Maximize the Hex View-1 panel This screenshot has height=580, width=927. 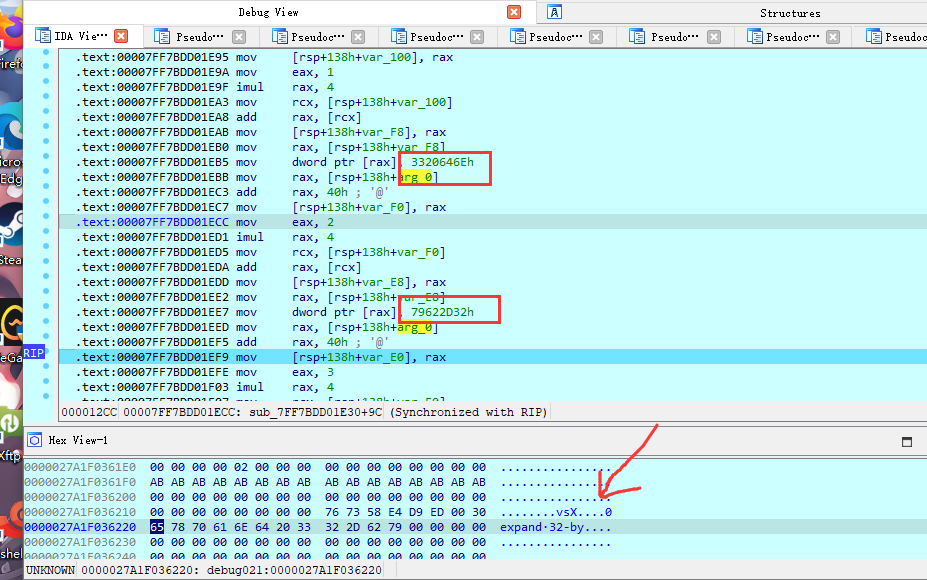click(x=907, y=441)
